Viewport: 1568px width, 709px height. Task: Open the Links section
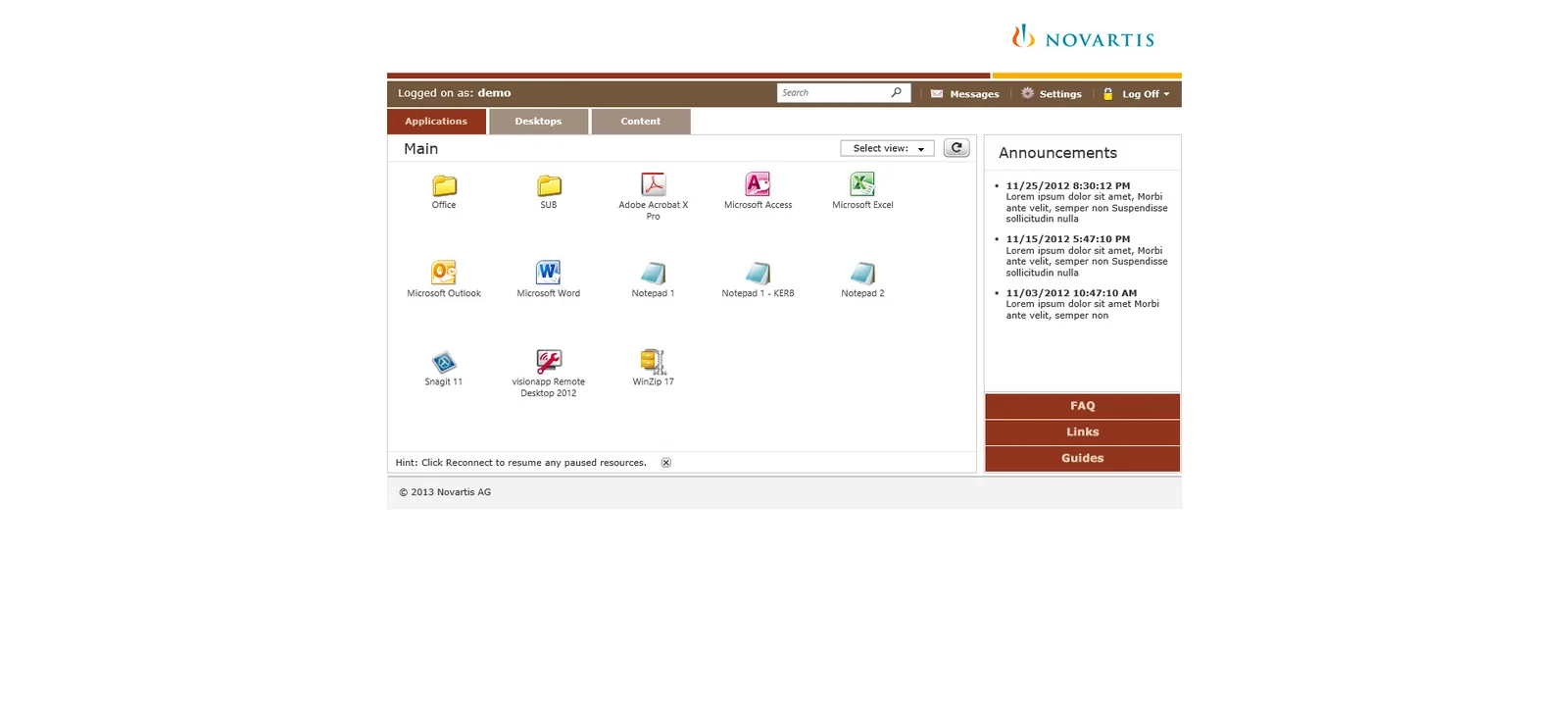coord(1083,432)
